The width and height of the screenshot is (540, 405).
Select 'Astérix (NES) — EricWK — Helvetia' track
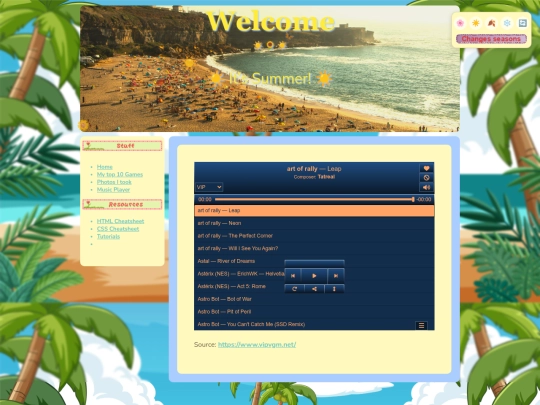pyautogui.click(x=239, y=274)
